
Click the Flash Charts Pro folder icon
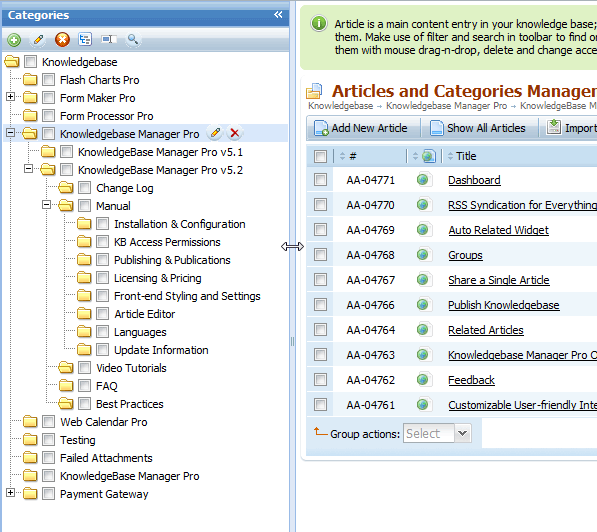[30, 80]
